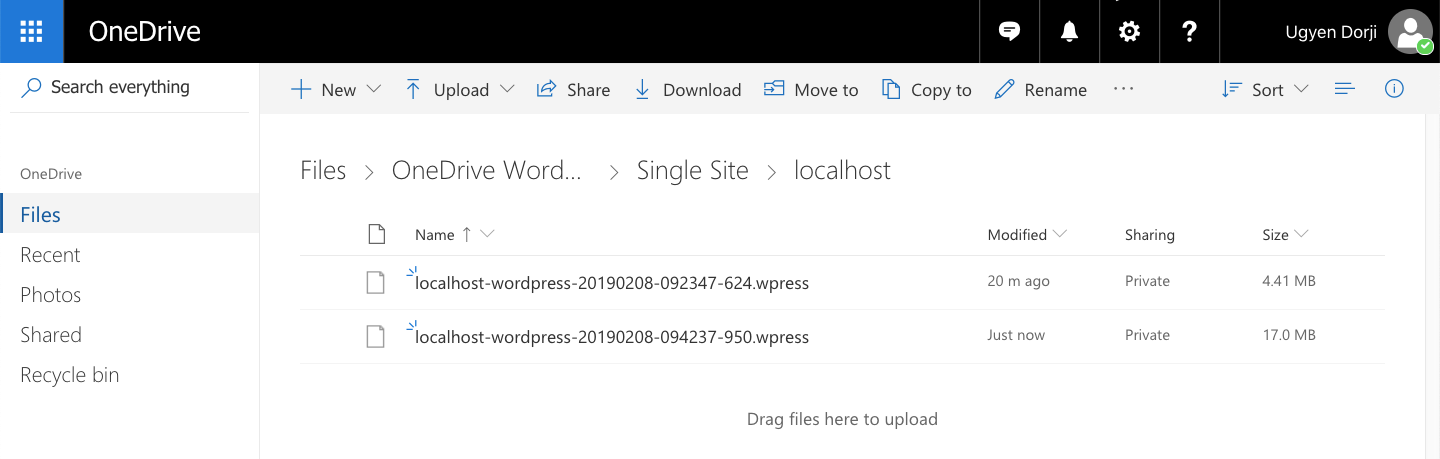Select the Recent item in sidebar
Image resolution: width=1440 pixels, height=459 pixels.
point(50,255)
